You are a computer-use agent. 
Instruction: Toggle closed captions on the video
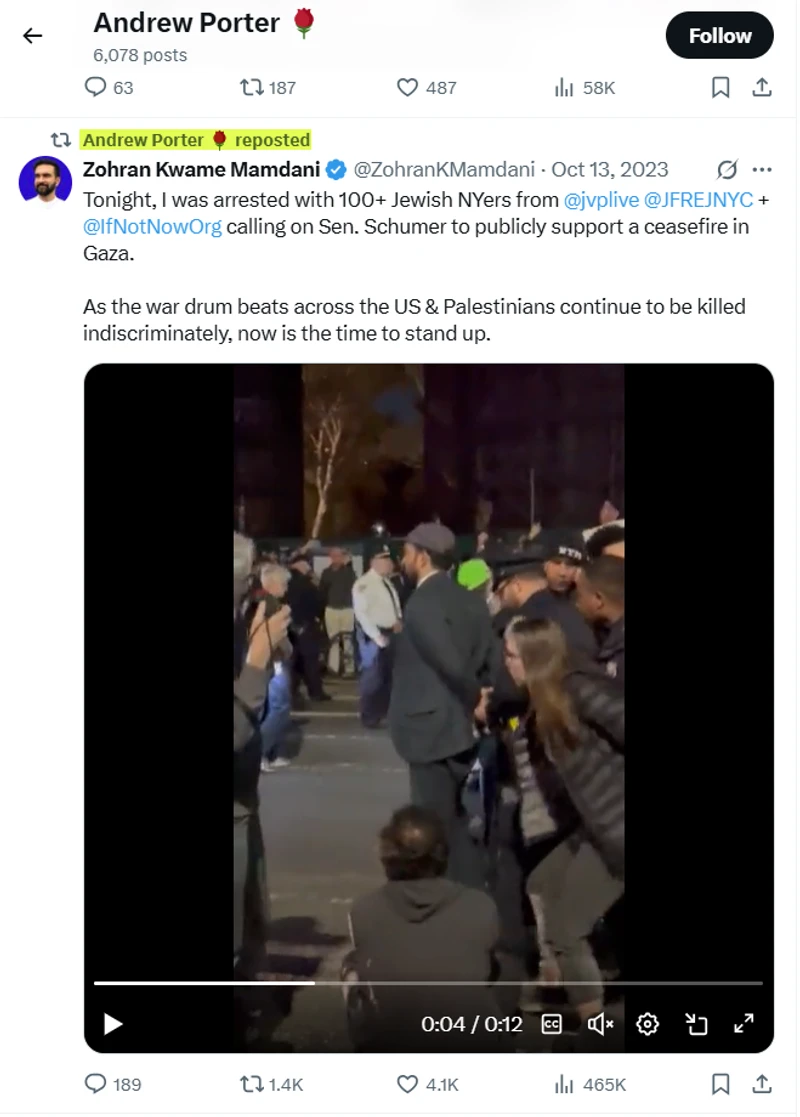[x=551, y=1024]
